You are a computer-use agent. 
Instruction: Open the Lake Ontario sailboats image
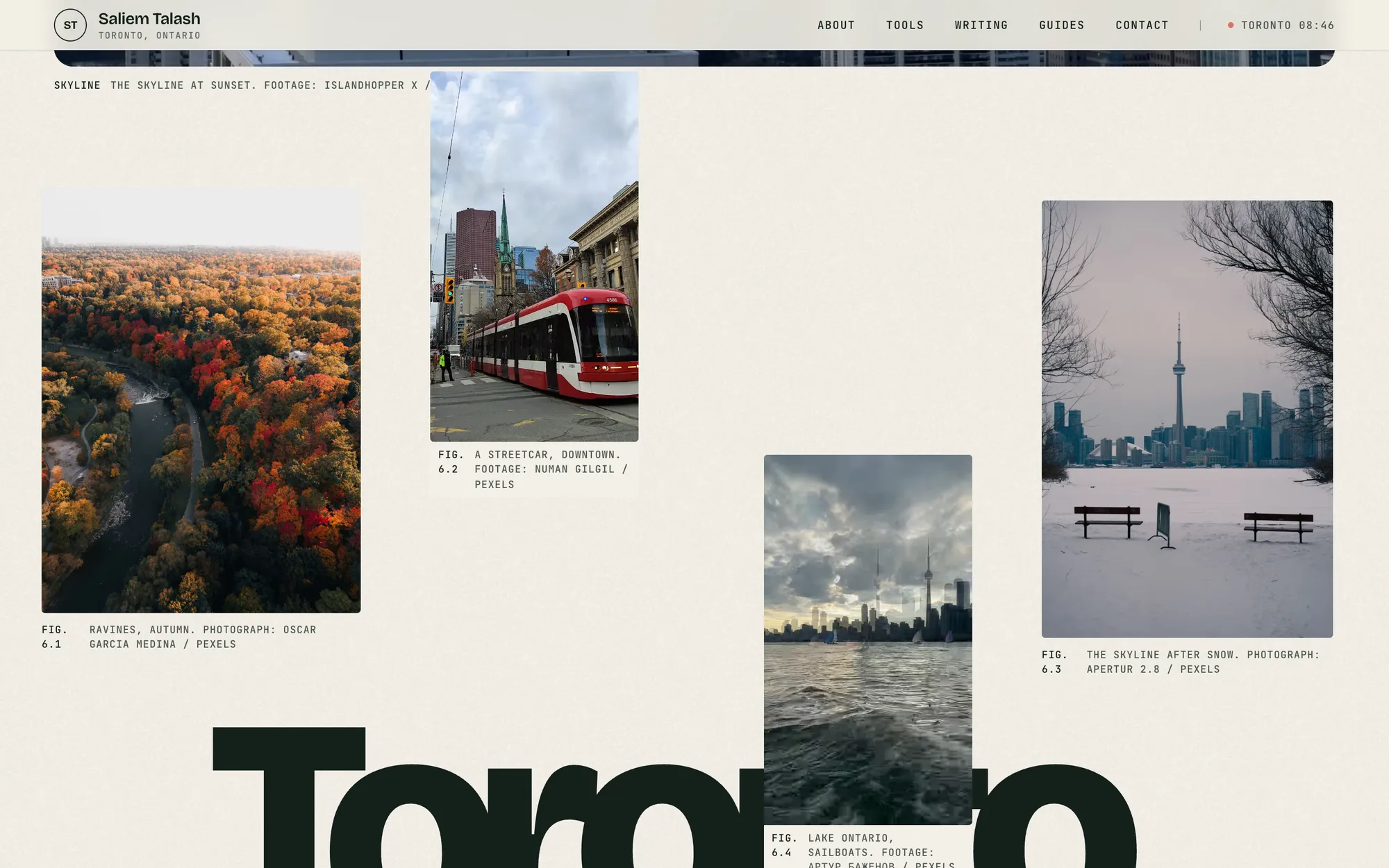[x=868, y=640]
